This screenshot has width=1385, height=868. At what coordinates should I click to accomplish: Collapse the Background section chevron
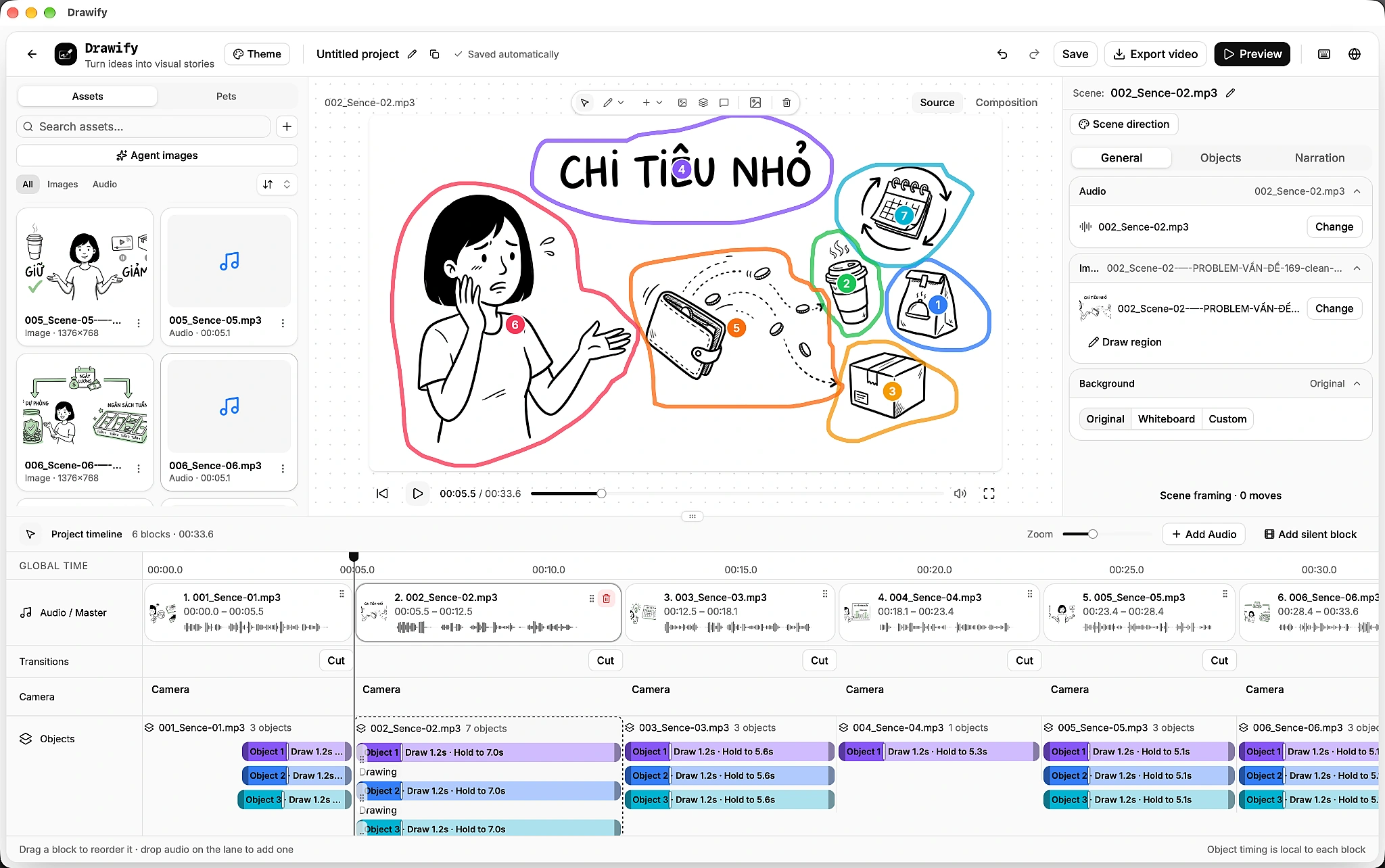[x=1357, y=384]
